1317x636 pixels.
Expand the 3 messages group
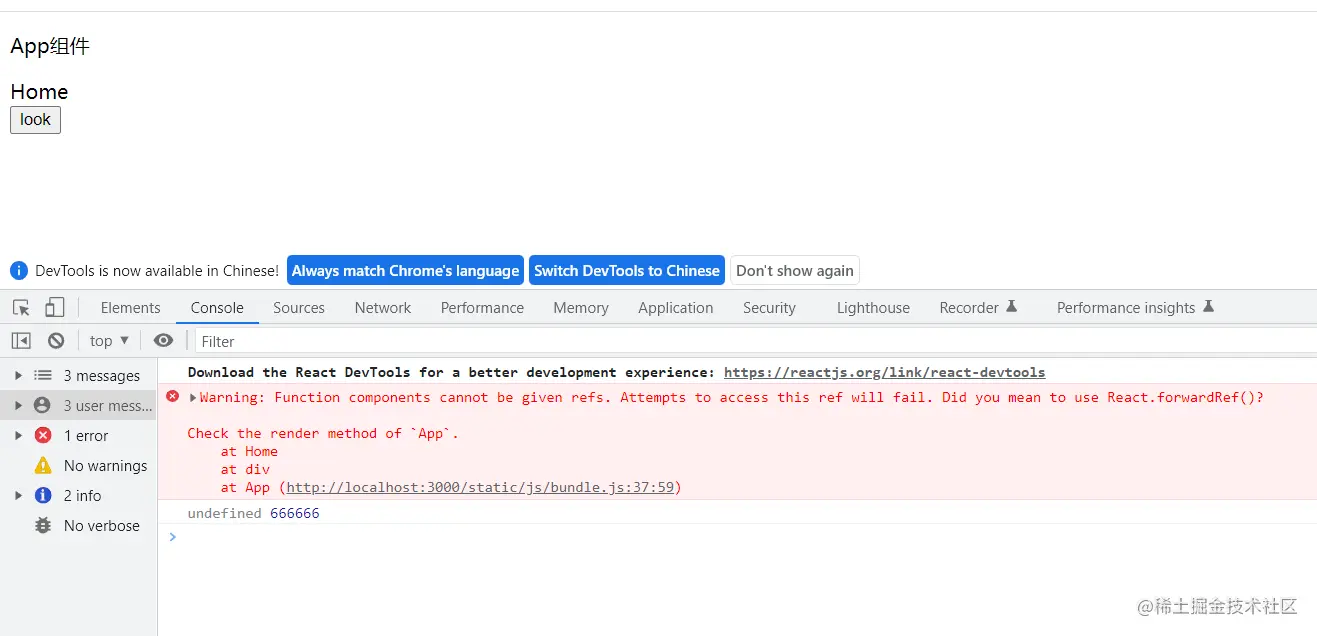[18, 376]
